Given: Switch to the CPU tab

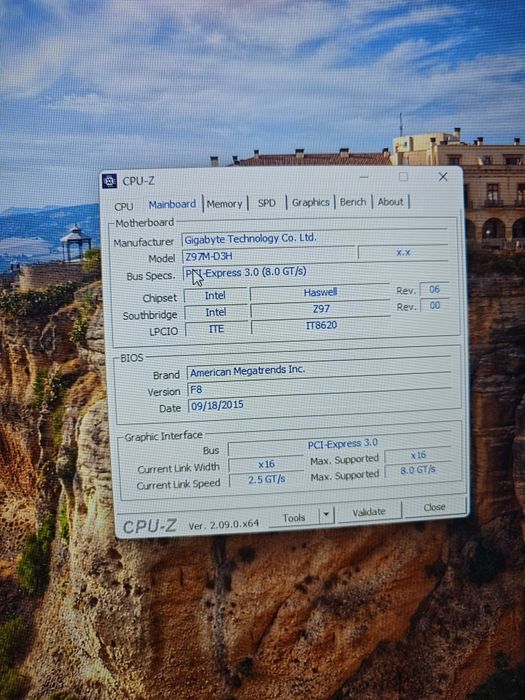Looking at the screenshot, I should tap(124, 207).
